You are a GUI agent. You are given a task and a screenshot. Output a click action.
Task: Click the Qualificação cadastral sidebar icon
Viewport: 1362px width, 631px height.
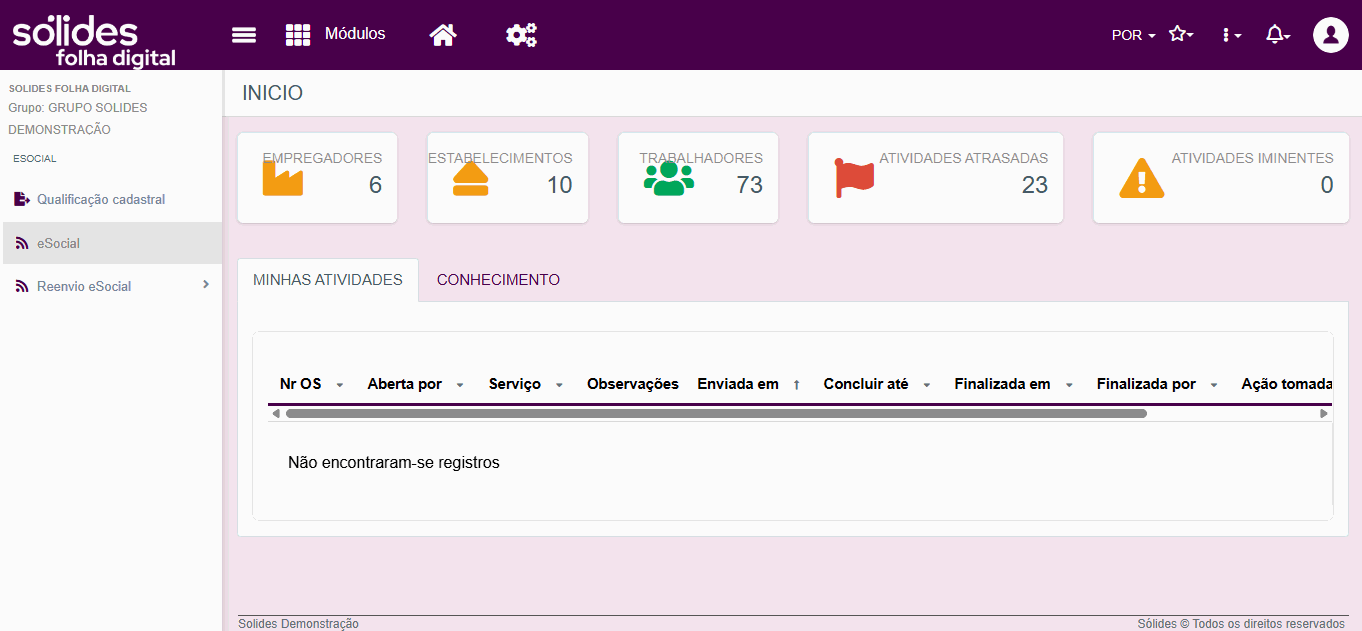tap(22, 199)
